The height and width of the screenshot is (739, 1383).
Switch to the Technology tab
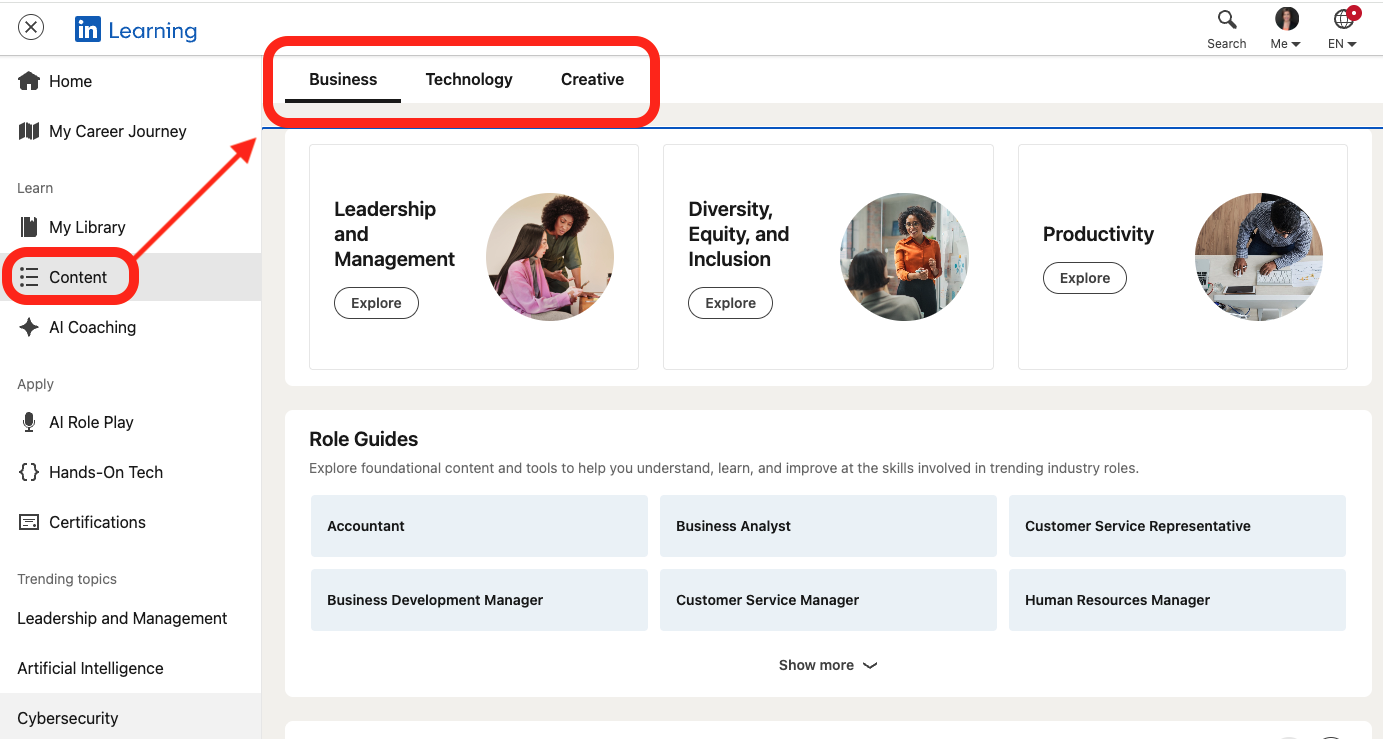[x=469, y=80]
